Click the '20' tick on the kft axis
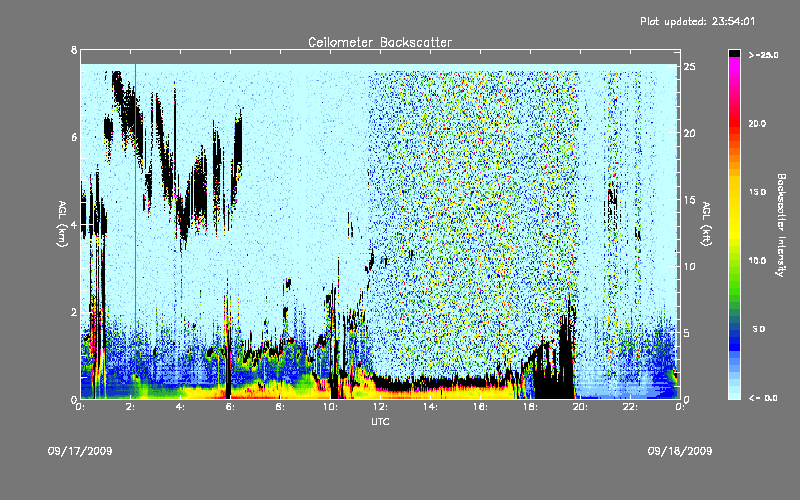The width and height of the screenshot is (800, 500). (689, 133)
